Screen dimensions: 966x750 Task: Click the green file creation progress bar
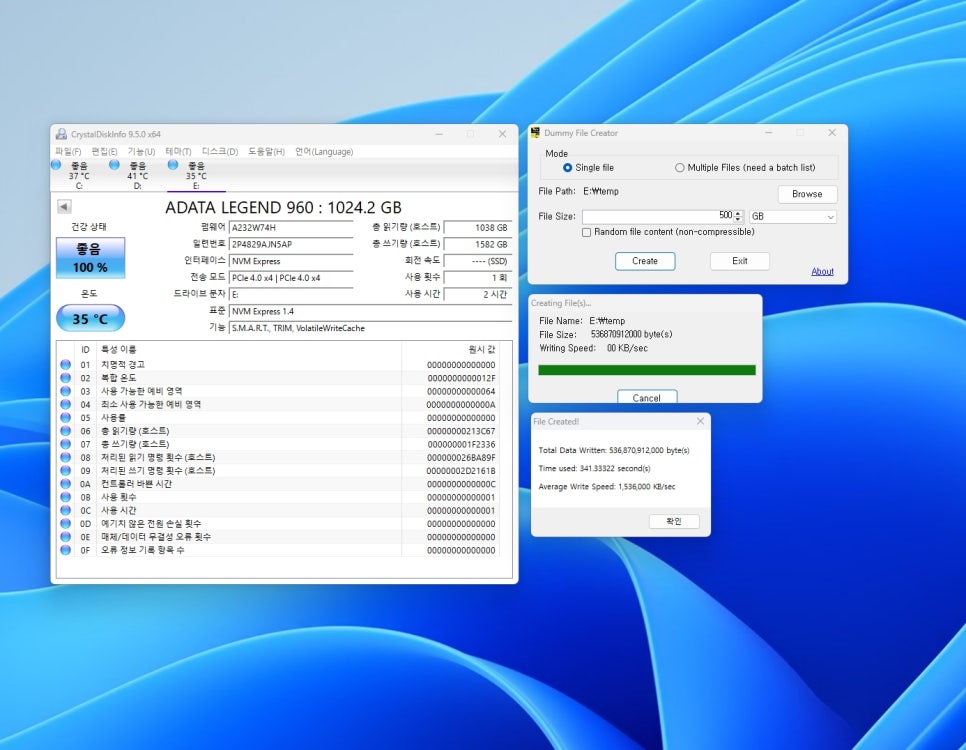pos(646,370)
